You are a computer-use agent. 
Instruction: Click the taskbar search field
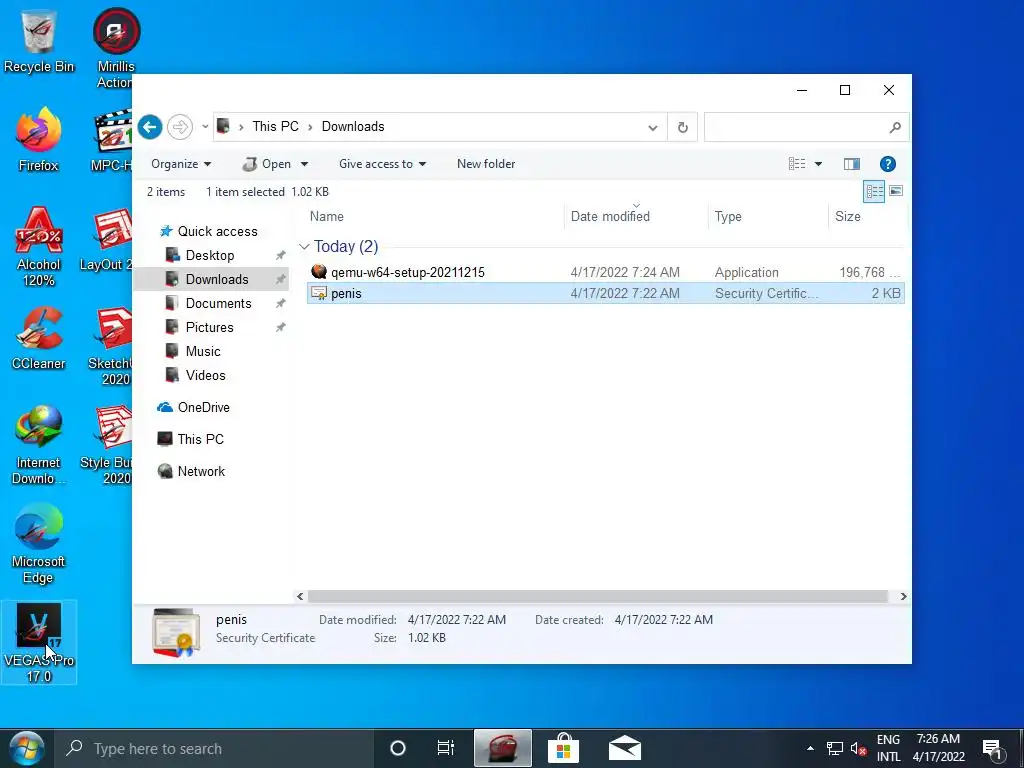(x=214, y=748)
